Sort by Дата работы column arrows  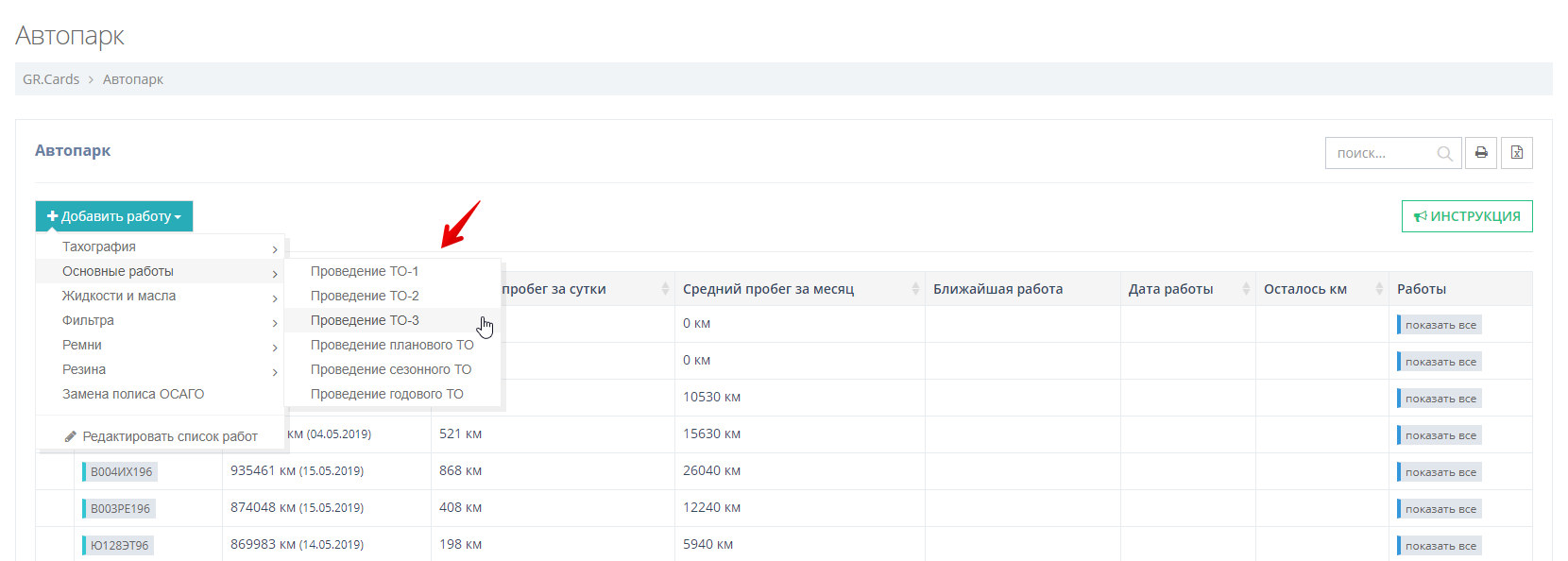click(x=1245, y=289)
